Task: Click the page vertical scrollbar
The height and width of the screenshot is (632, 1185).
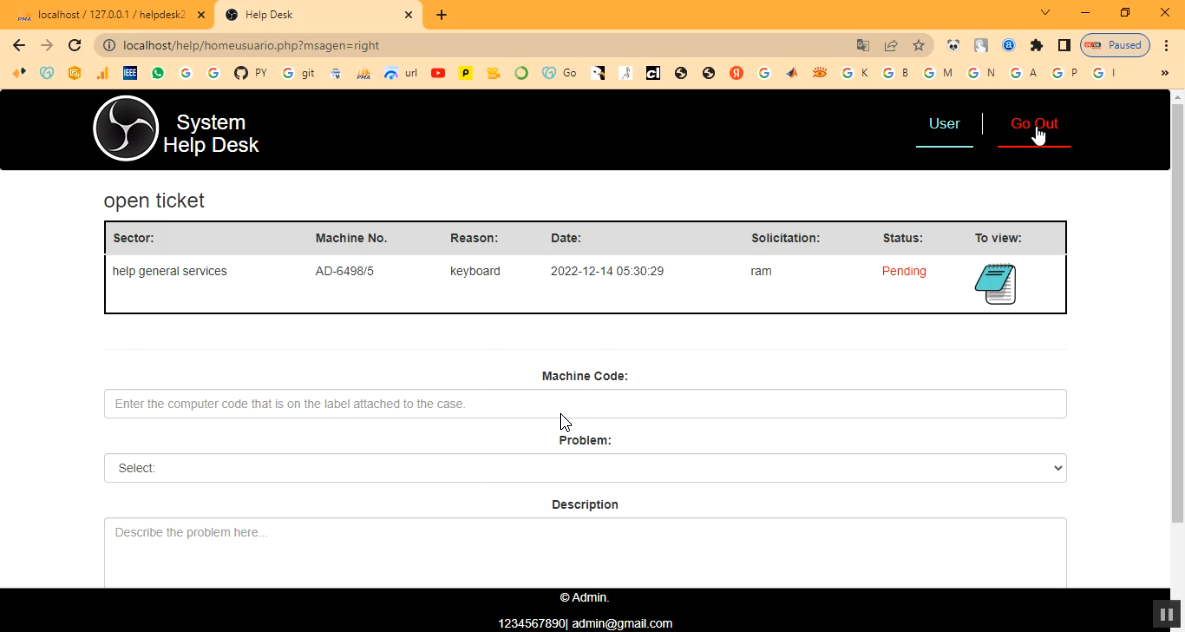Action: [1177, 314]
